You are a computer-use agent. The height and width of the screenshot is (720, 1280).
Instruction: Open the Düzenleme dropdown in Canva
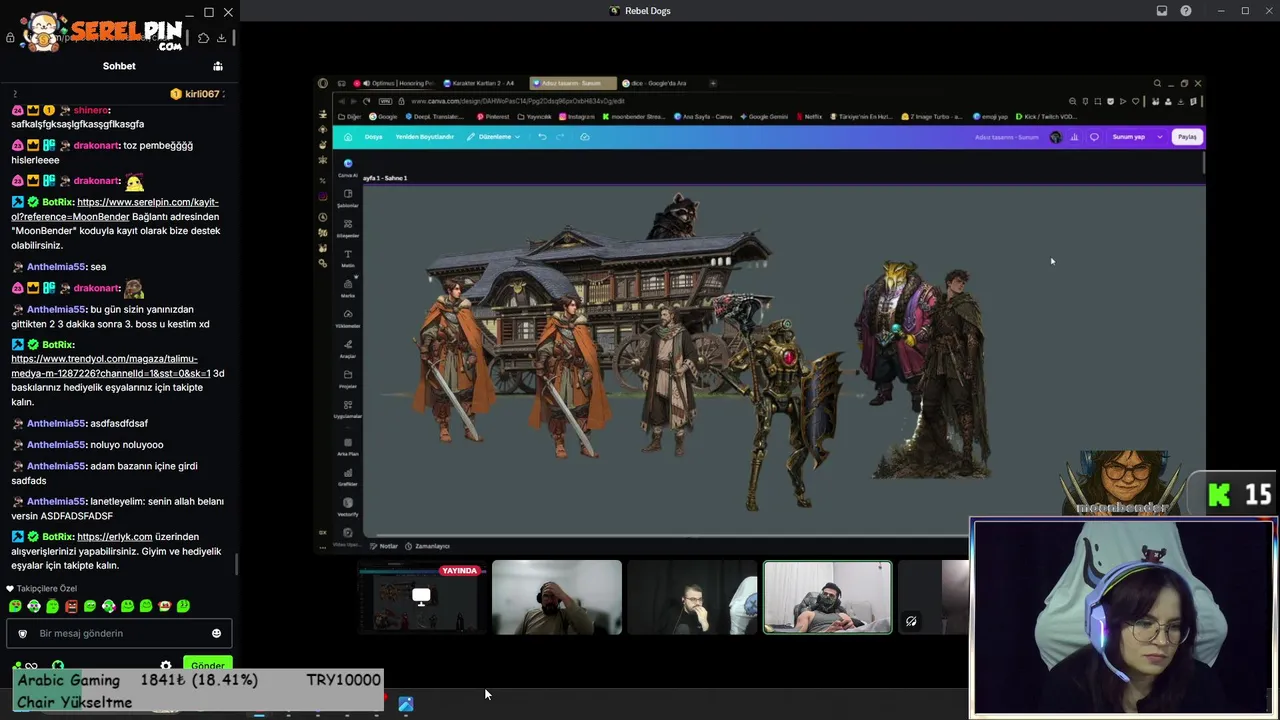pyautogui.click(x=493, y=137)
